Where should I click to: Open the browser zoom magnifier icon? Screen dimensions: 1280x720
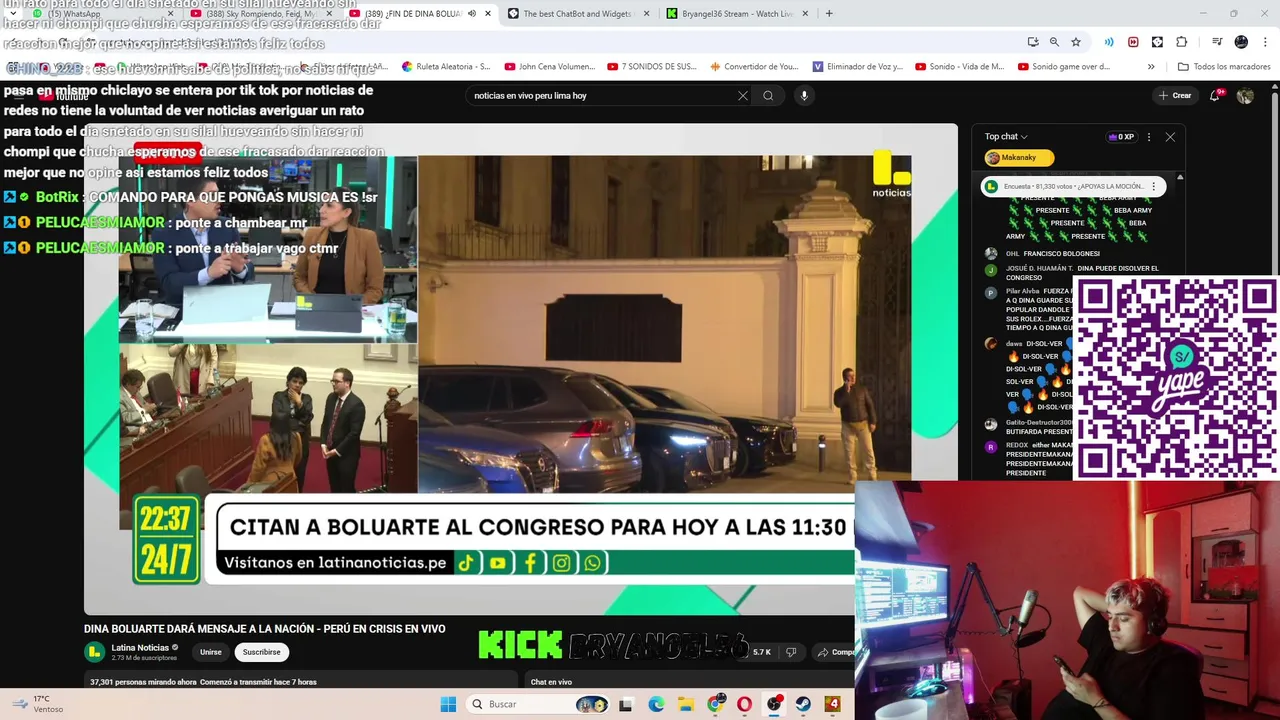[1054, 42]
